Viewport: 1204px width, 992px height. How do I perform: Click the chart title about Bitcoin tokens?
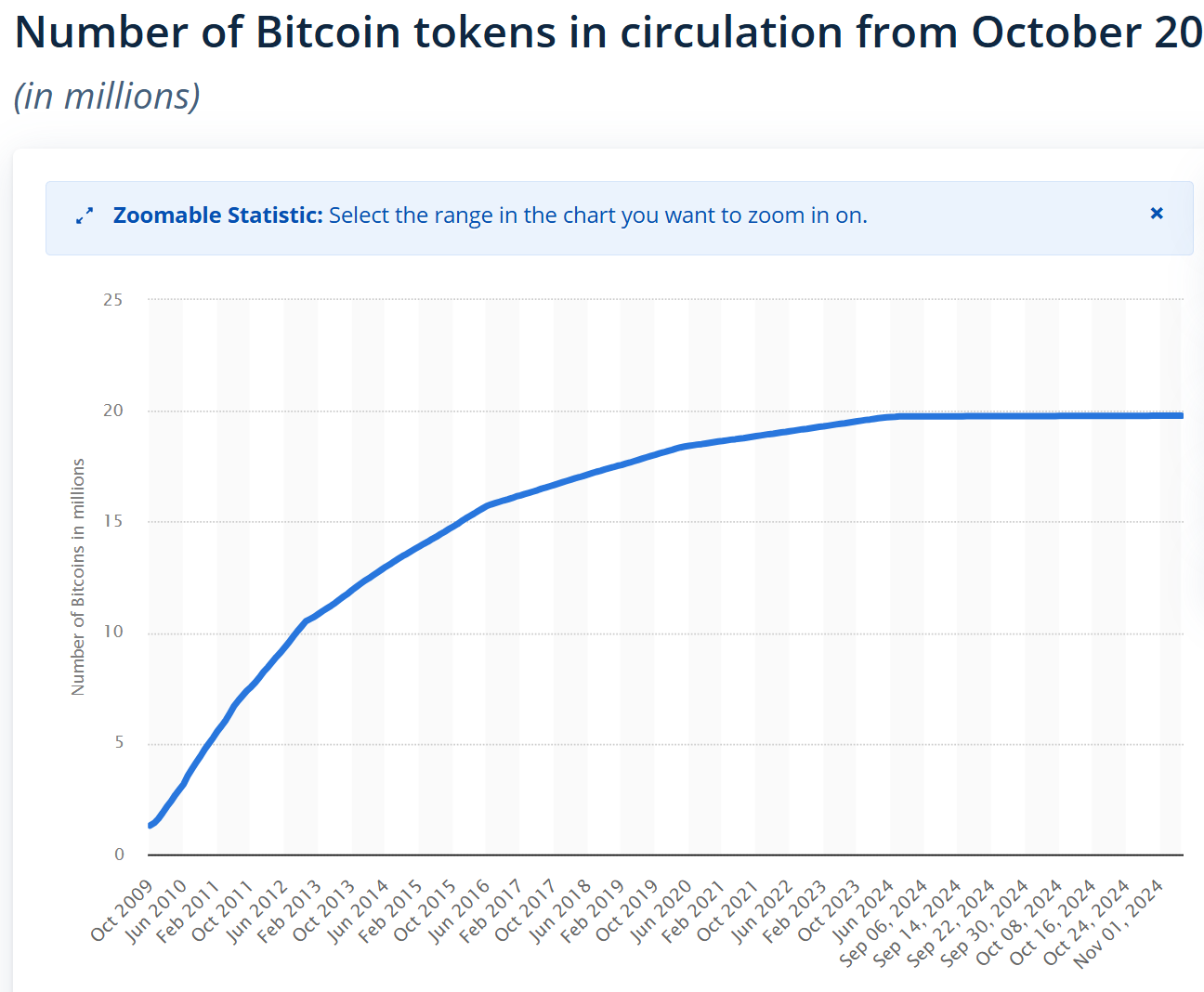[609, 32]
